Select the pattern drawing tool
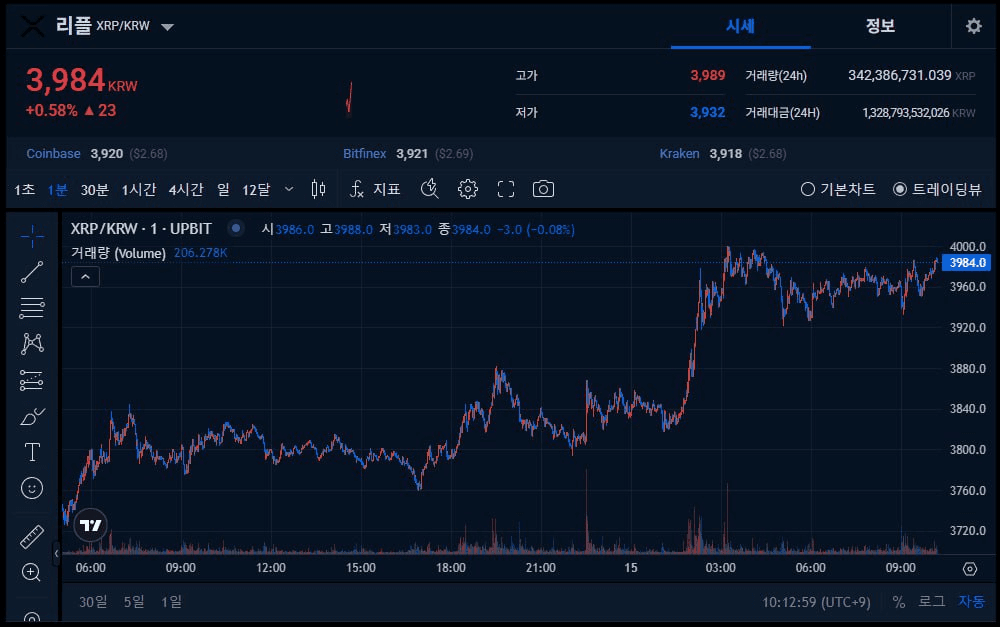 (x=32, y=344)
